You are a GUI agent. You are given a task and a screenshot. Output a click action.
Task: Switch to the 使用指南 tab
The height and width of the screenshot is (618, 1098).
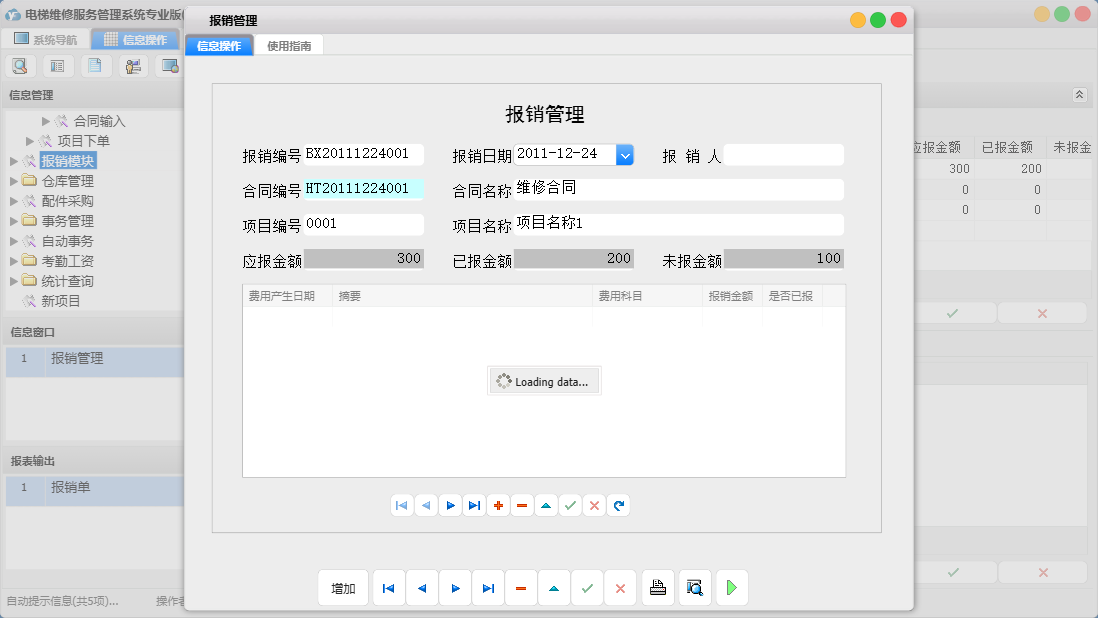pyautogui.click(x=291, y=44)
